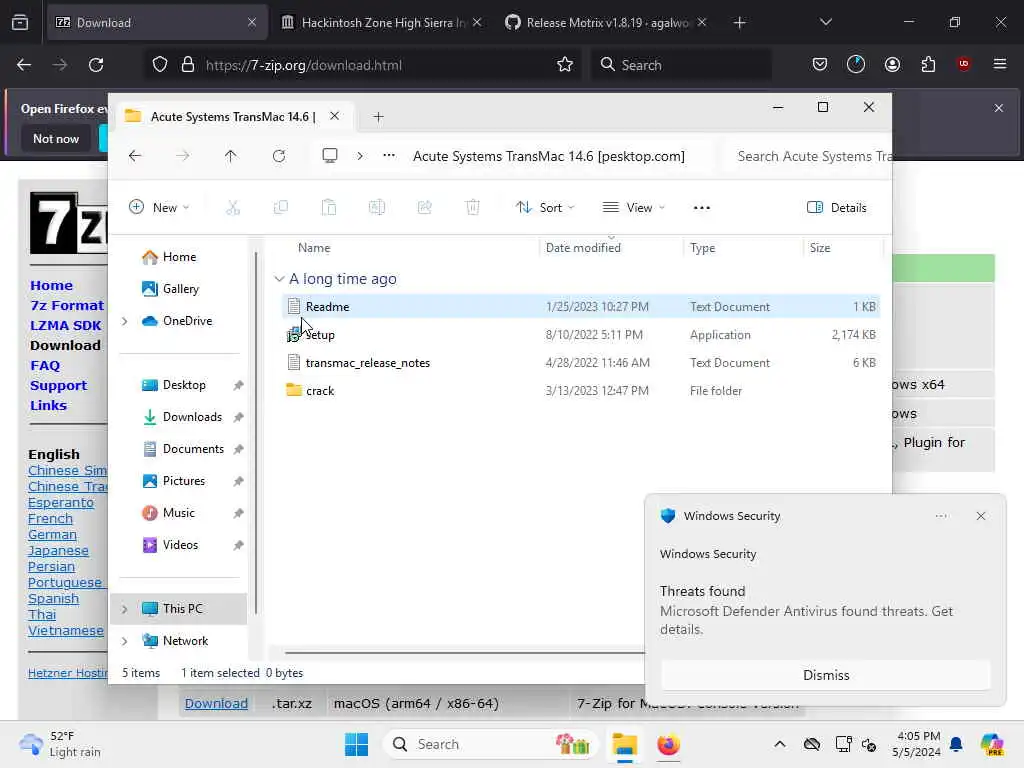Bookmark this page with the star icon
1024x768 pixels.
coord(565,65)
